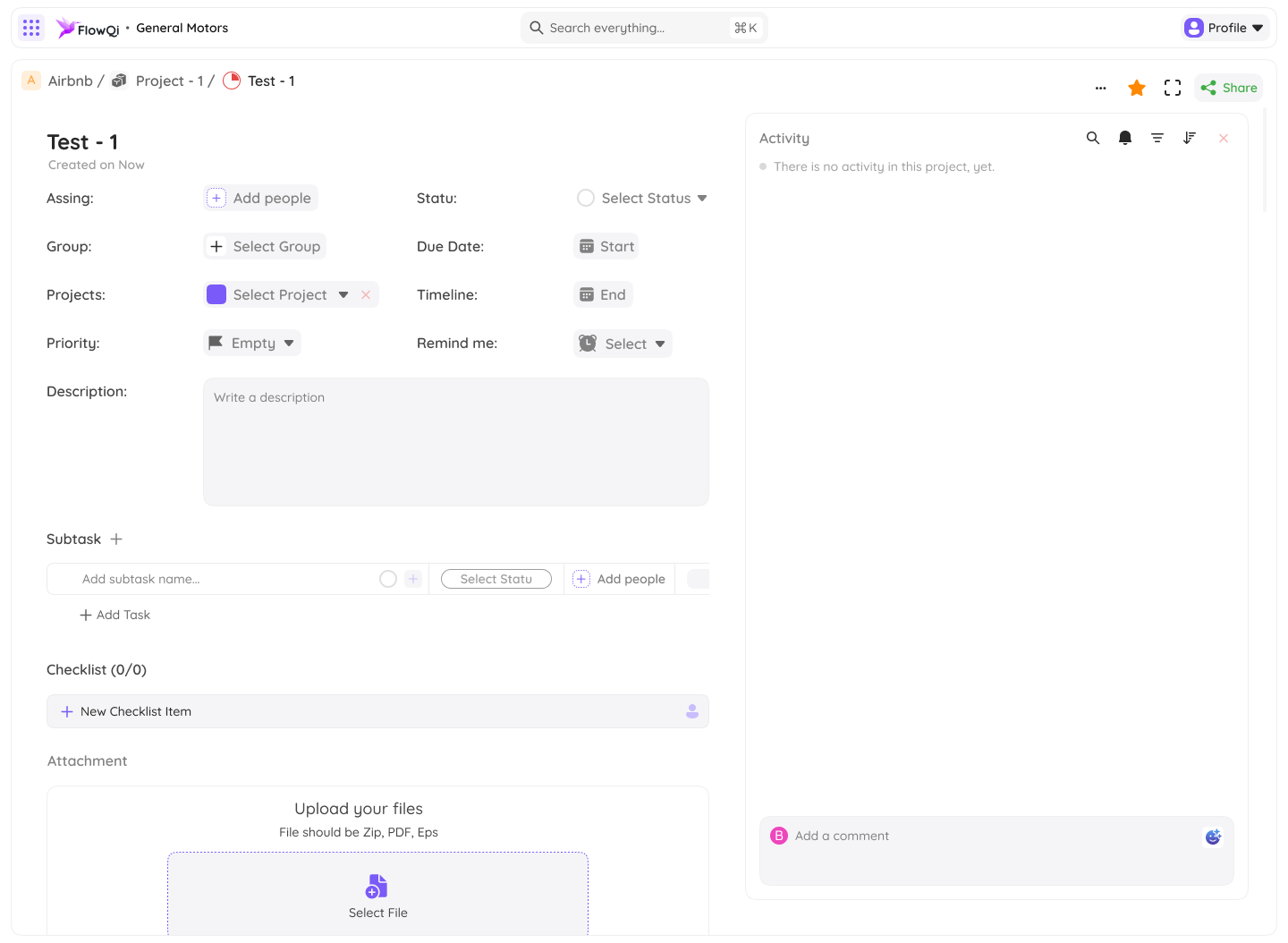Open the Select Project dropdown arrow
Image resolution: width=1288 pixels, height=943 pixels.
pos(343,294)
